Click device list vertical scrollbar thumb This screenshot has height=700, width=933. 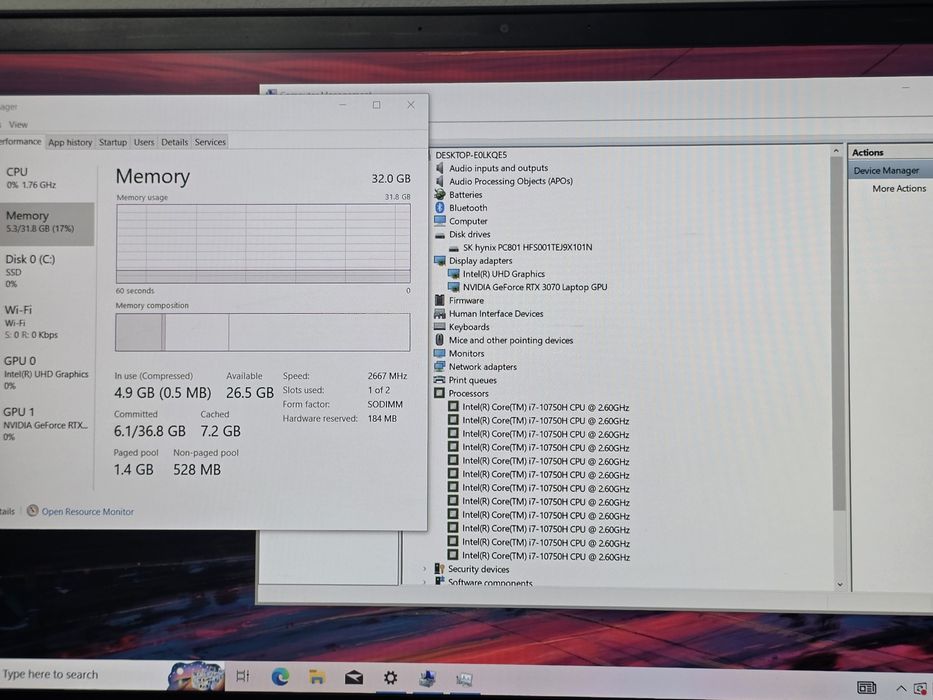click(838, 333)
